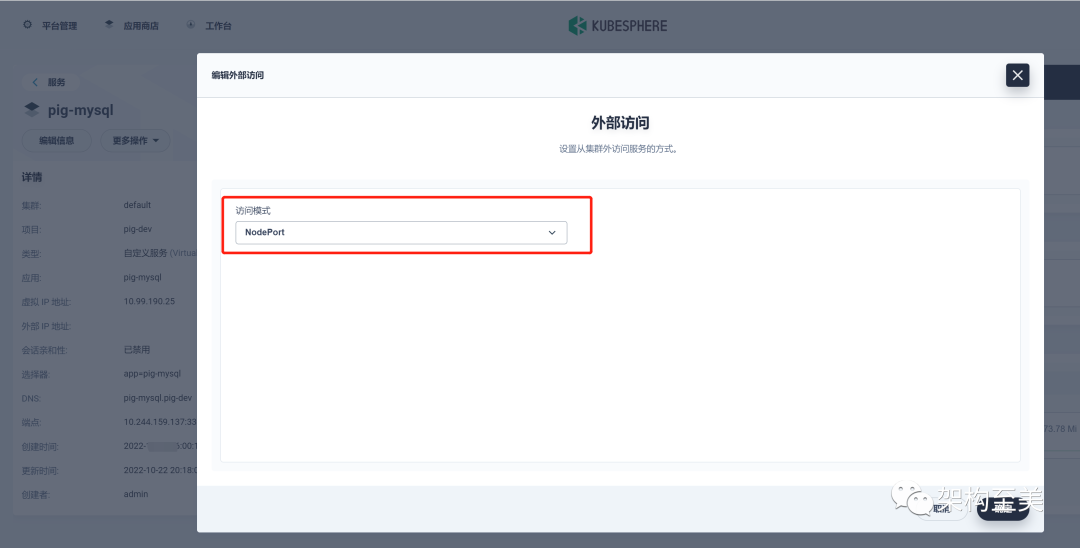Open 工作台 in the top navigation
Image resolution: width=1080 pixels, height=548 pixels.
(x=218, y=26)
